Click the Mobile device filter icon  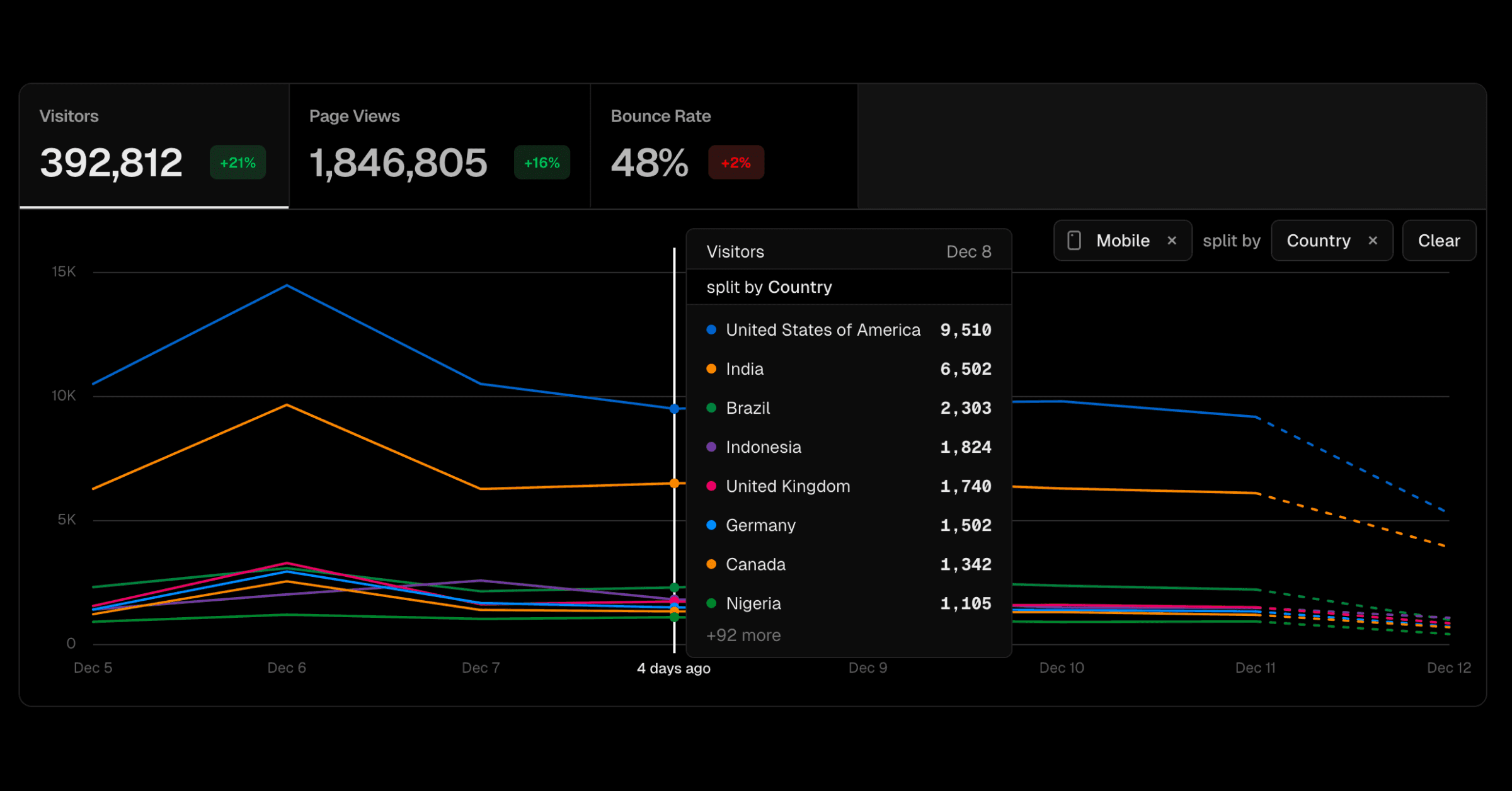[1073, 240]
